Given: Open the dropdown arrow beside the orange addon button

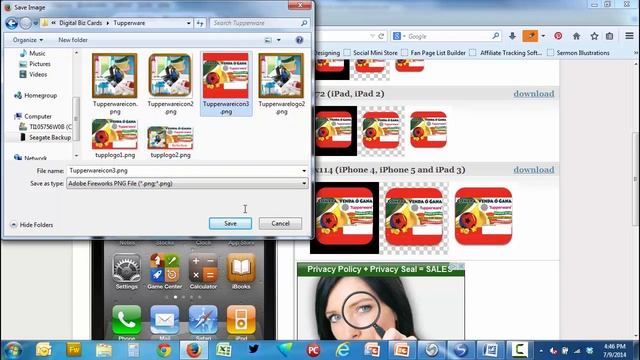Looking at the screenshot, I should point(543,36).
